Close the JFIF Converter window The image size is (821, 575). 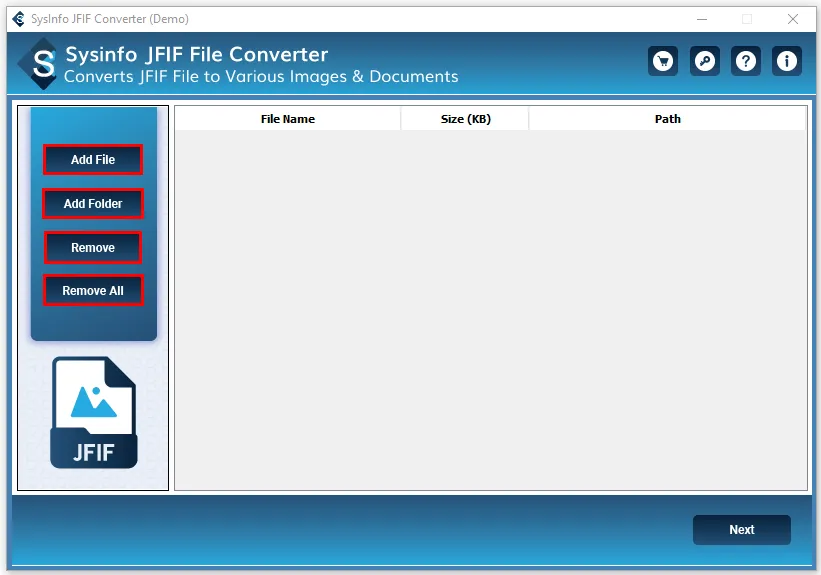[x=793, y=19]
